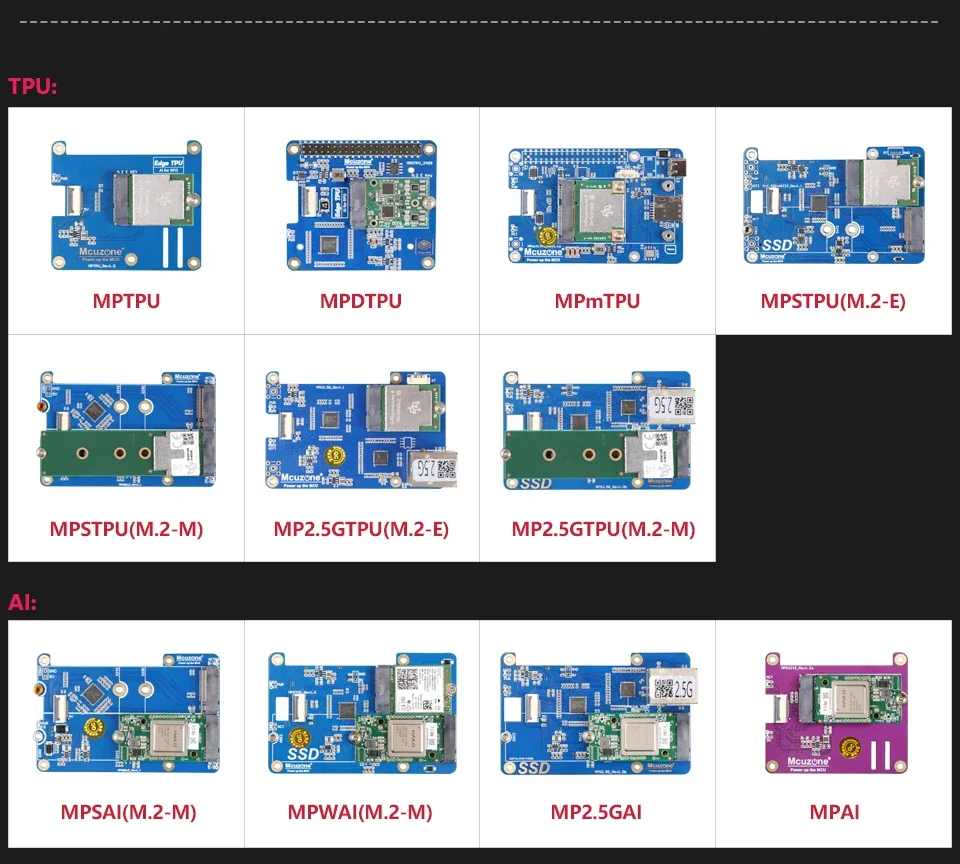Click the MPSAI(M.2-M) board image
The width and height of the screenshot is (960, 864).
point(126,714)
